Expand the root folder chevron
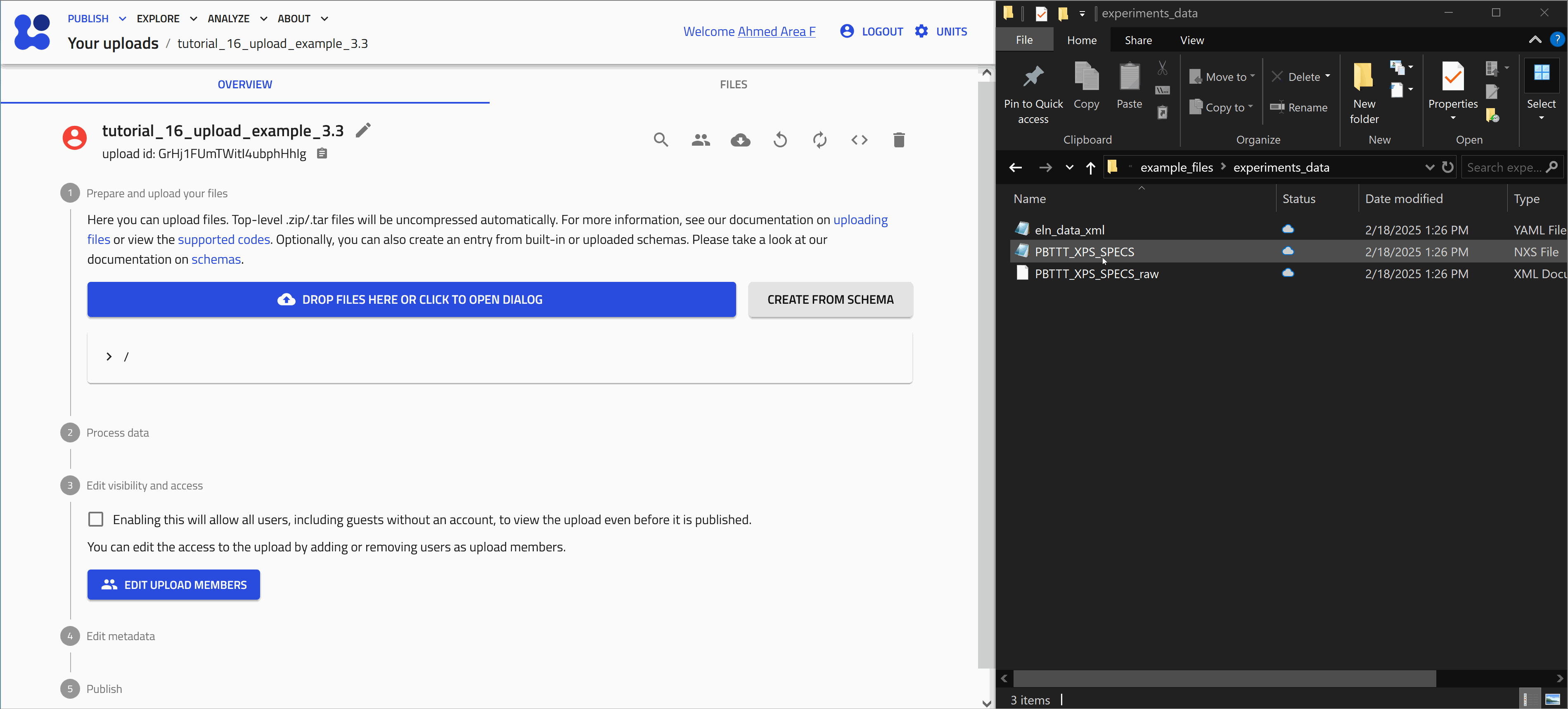Screen dimensions: 1568x709 click(x=109, y=357)
